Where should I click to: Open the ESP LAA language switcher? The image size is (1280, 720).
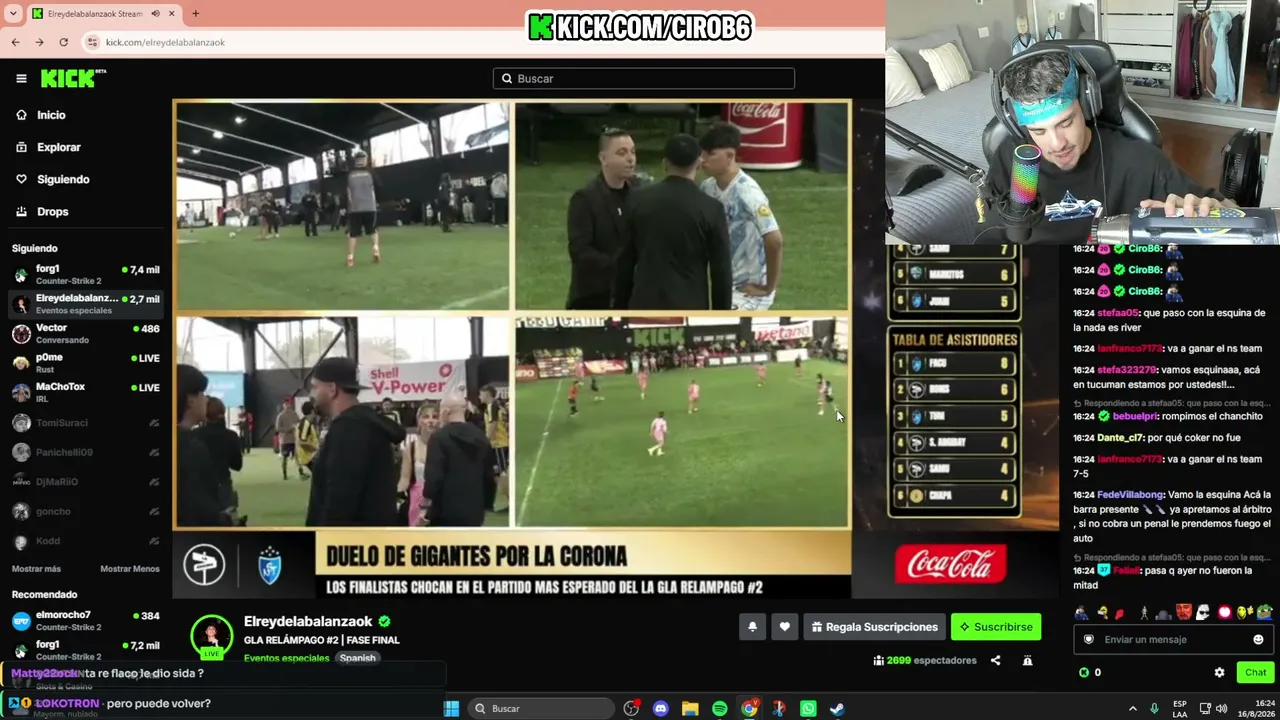(x=1181, y=708)
